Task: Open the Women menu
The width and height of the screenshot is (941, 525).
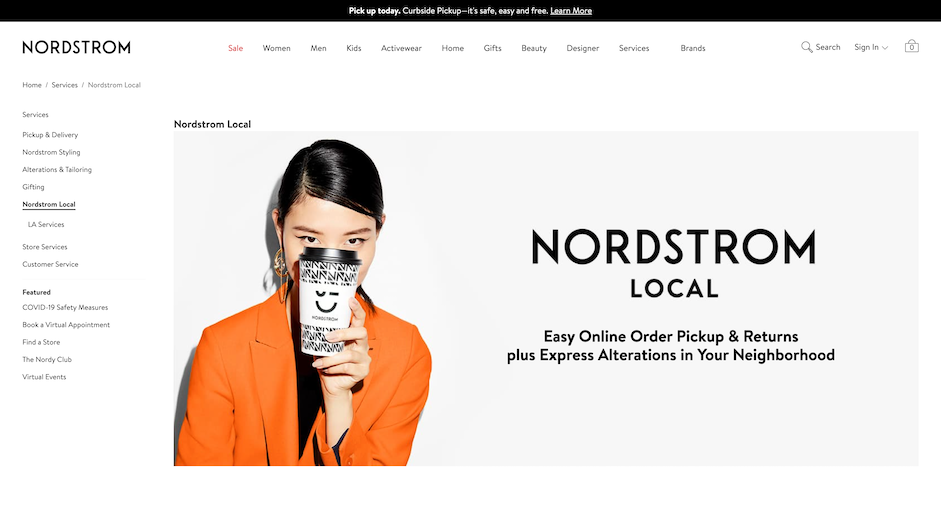Action: point(276,48)
